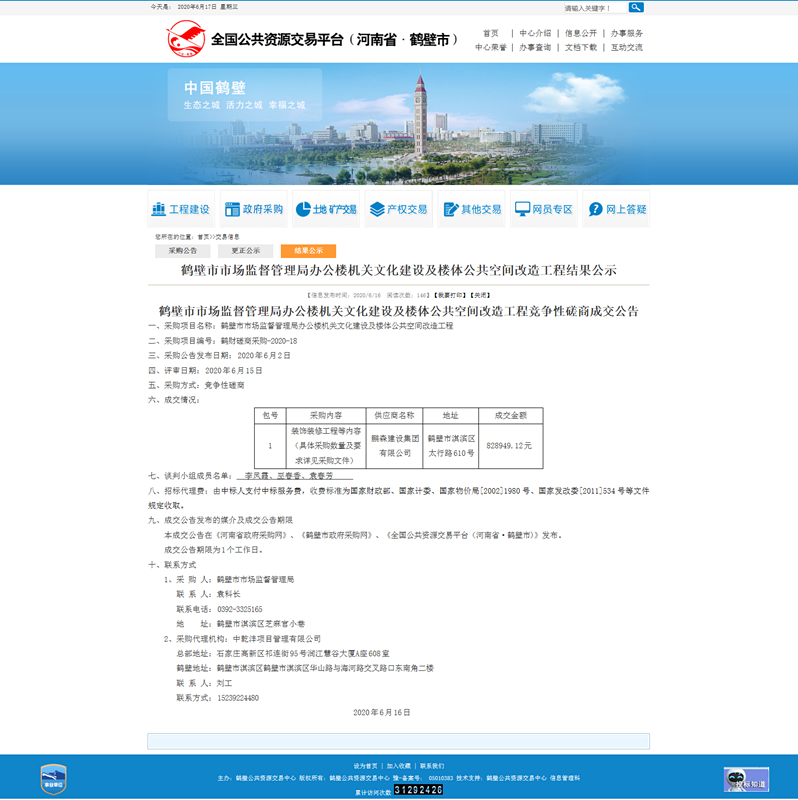Click the phone number 0392-3325165
Image resolution: width=798 pixels, height=800 pixels.
coord(240,609)
